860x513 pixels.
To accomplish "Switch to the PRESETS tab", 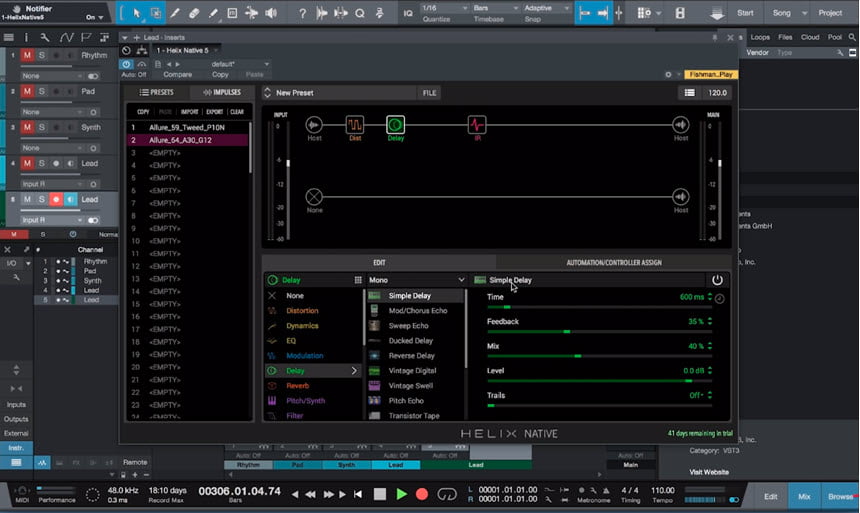I will click(157, 92).
